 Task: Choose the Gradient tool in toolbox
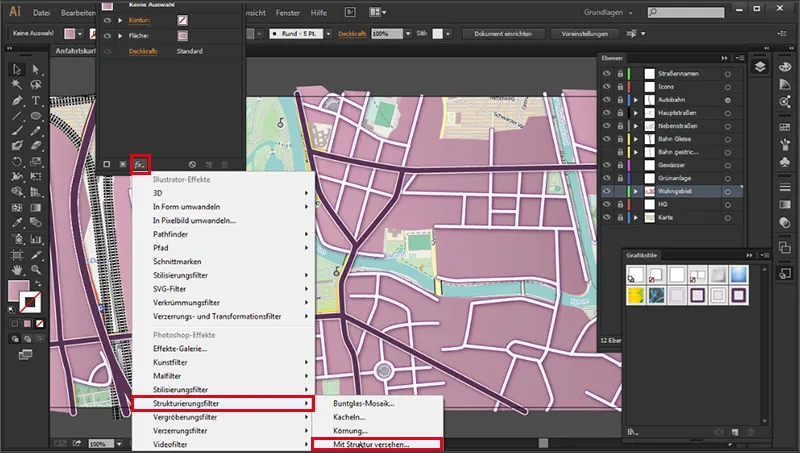36,208
